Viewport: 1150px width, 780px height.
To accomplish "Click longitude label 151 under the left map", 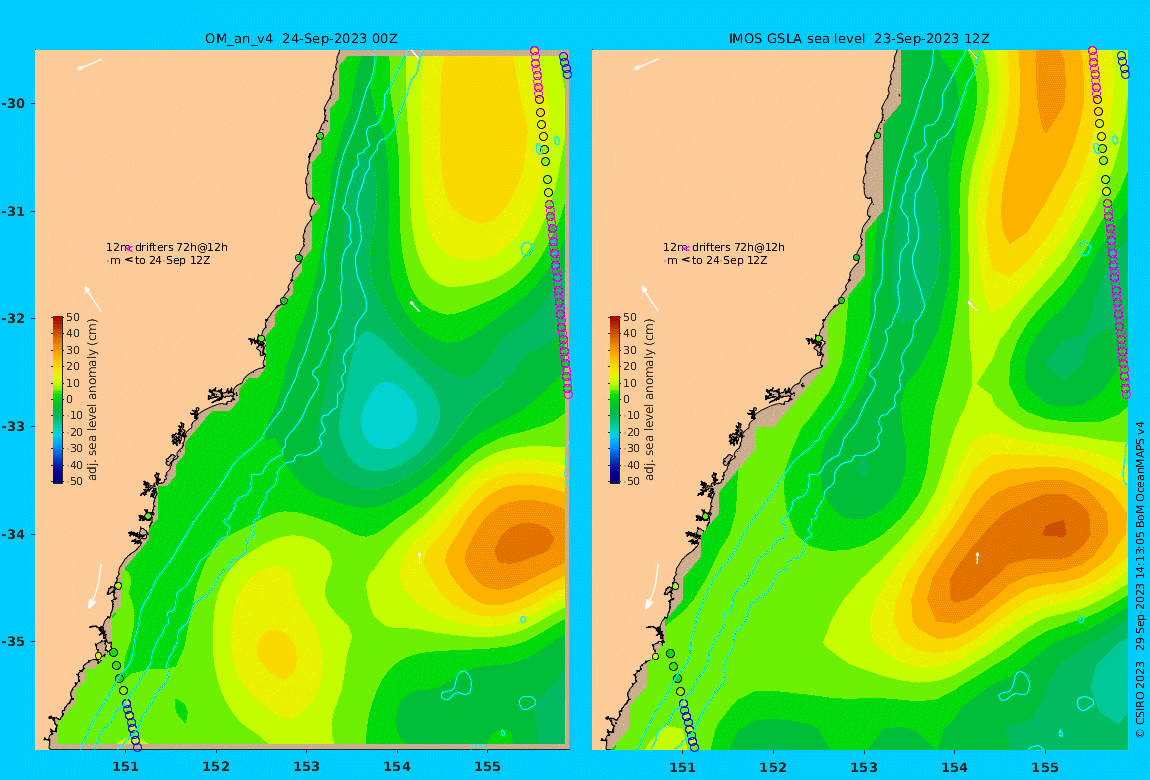I will [125, 767].
